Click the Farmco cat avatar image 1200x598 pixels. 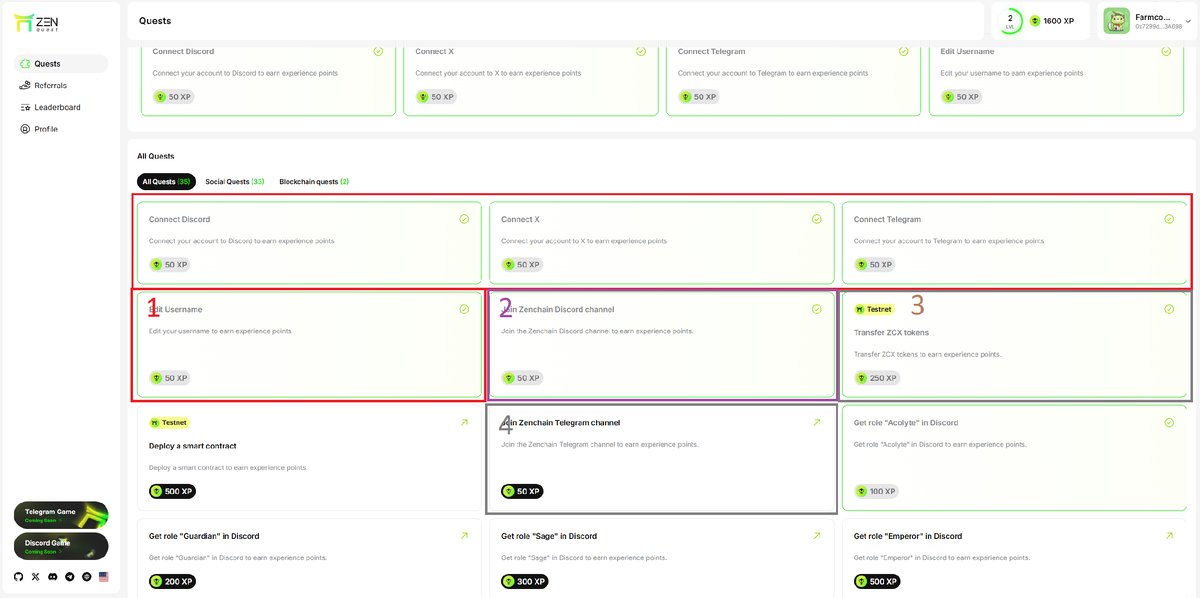click(x=1117, y=21)
